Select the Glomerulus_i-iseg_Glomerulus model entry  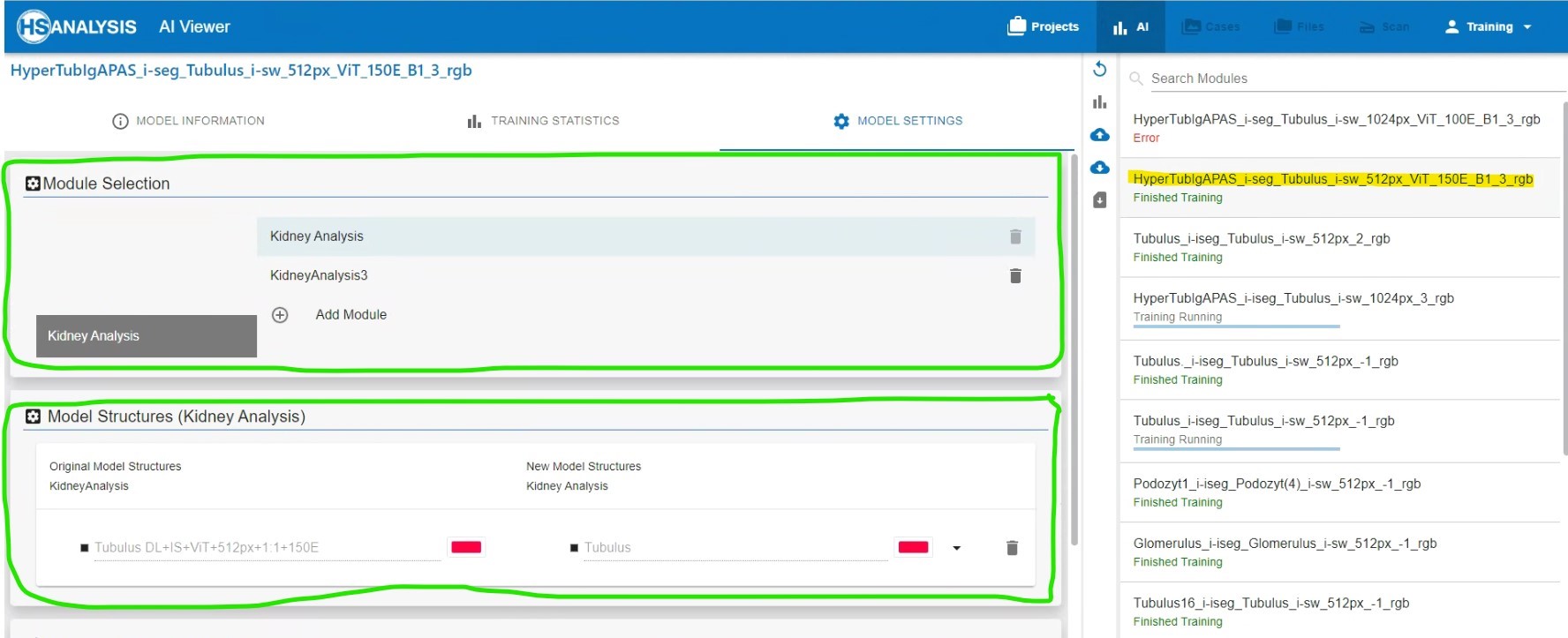tap(1284, 544)
